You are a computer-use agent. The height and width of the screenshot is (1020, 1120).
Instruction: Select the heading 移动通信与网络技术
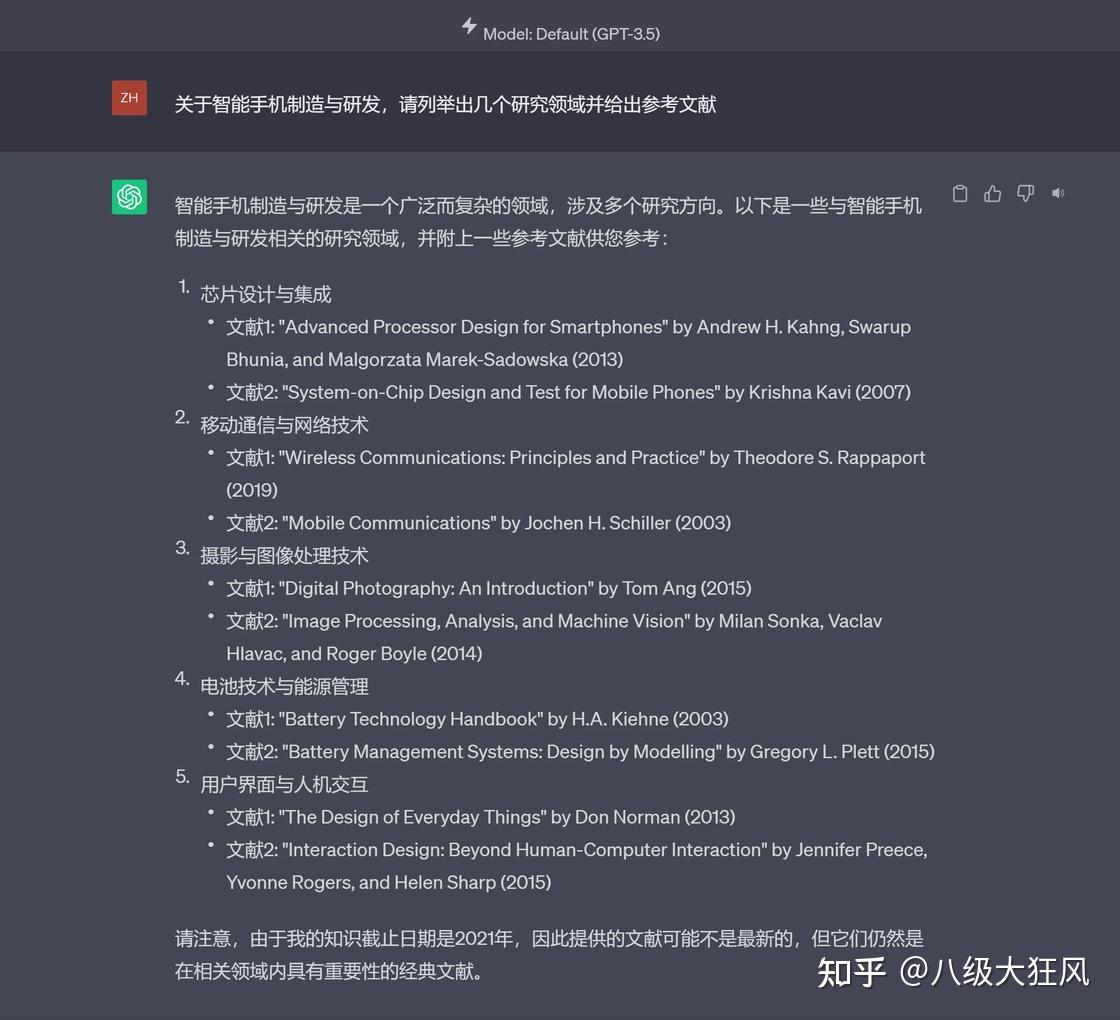(x=284, y=425)
